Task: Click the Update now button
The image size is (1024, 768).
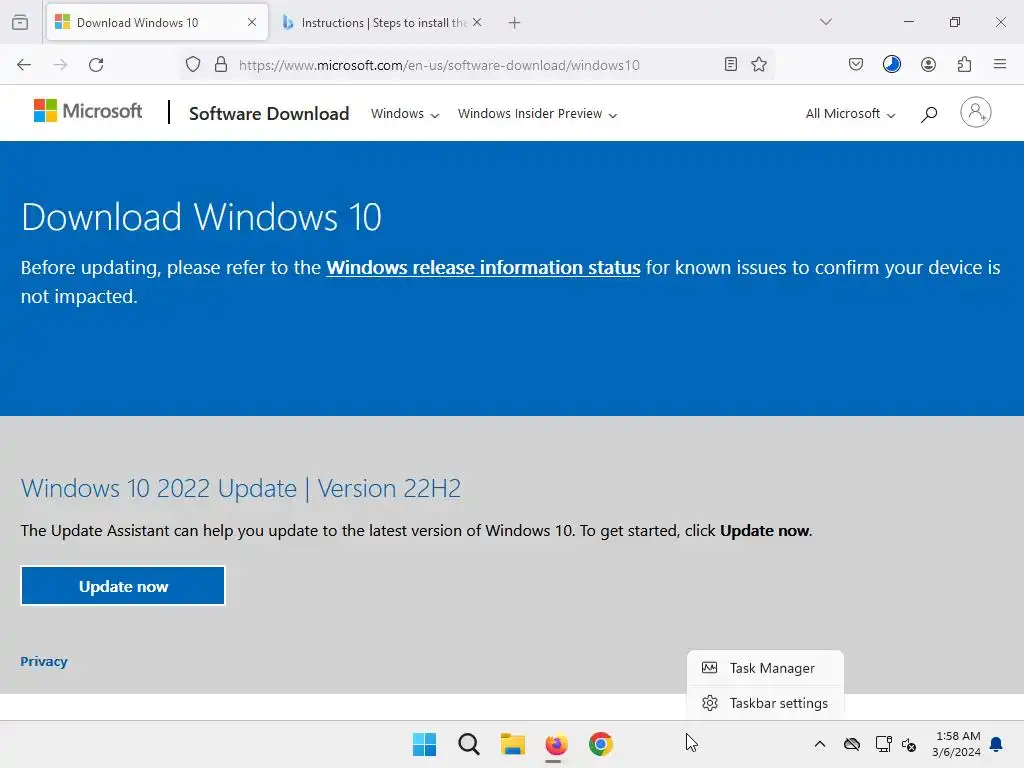Action: tap(123, 586)
